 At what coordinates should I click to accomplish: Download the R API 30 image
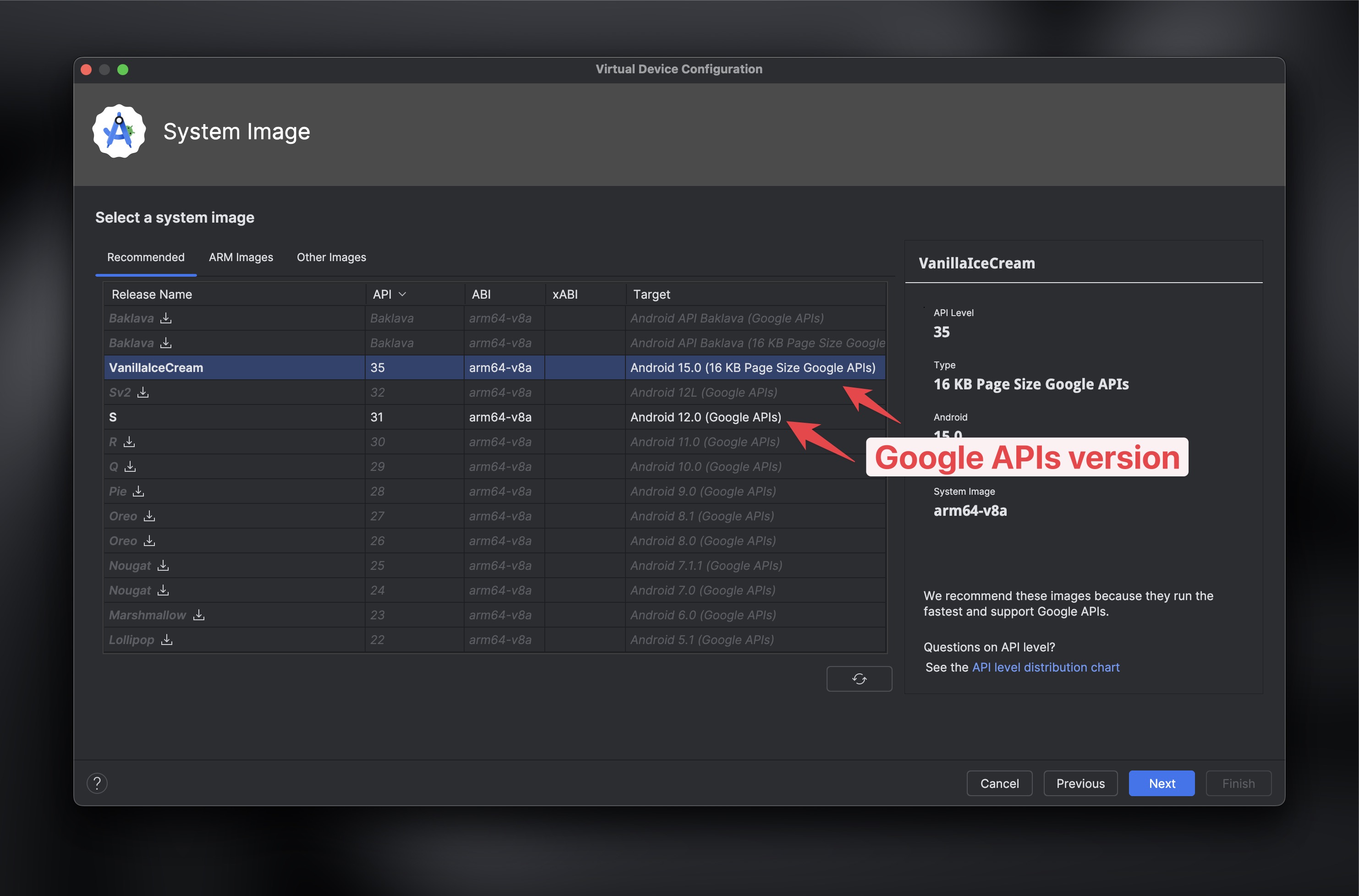[x=129, y=441]
